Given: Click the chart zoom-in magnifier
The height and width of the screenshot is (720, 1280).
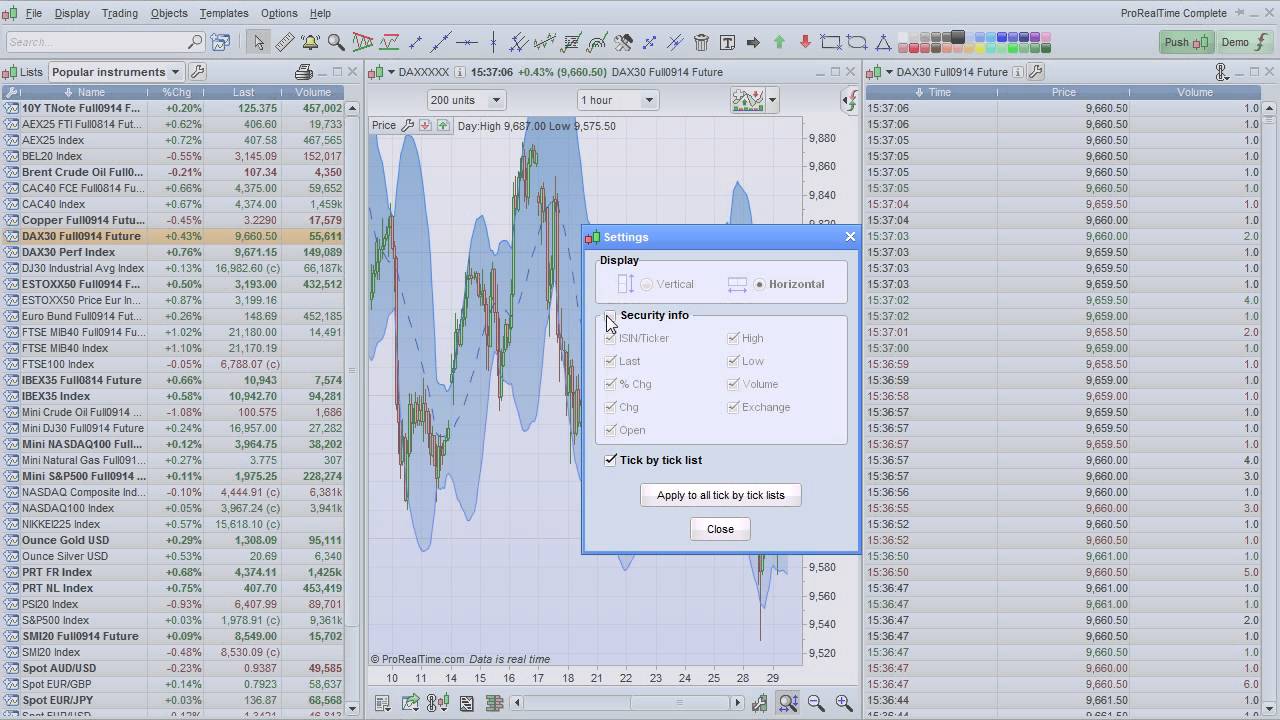Looking at the screenshot, I should click(844, 703).
